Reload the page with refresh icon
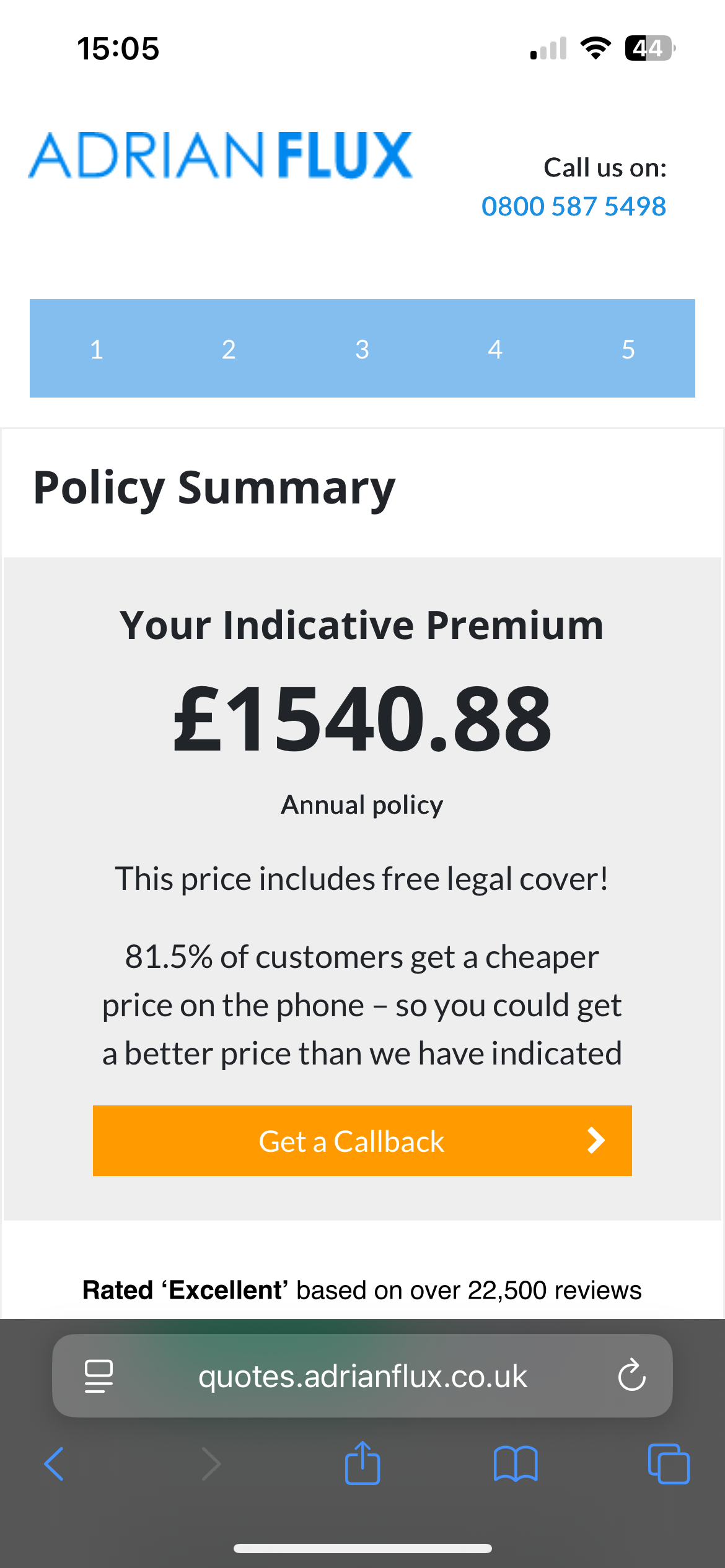725x1568 pixels. [632, 1375]
